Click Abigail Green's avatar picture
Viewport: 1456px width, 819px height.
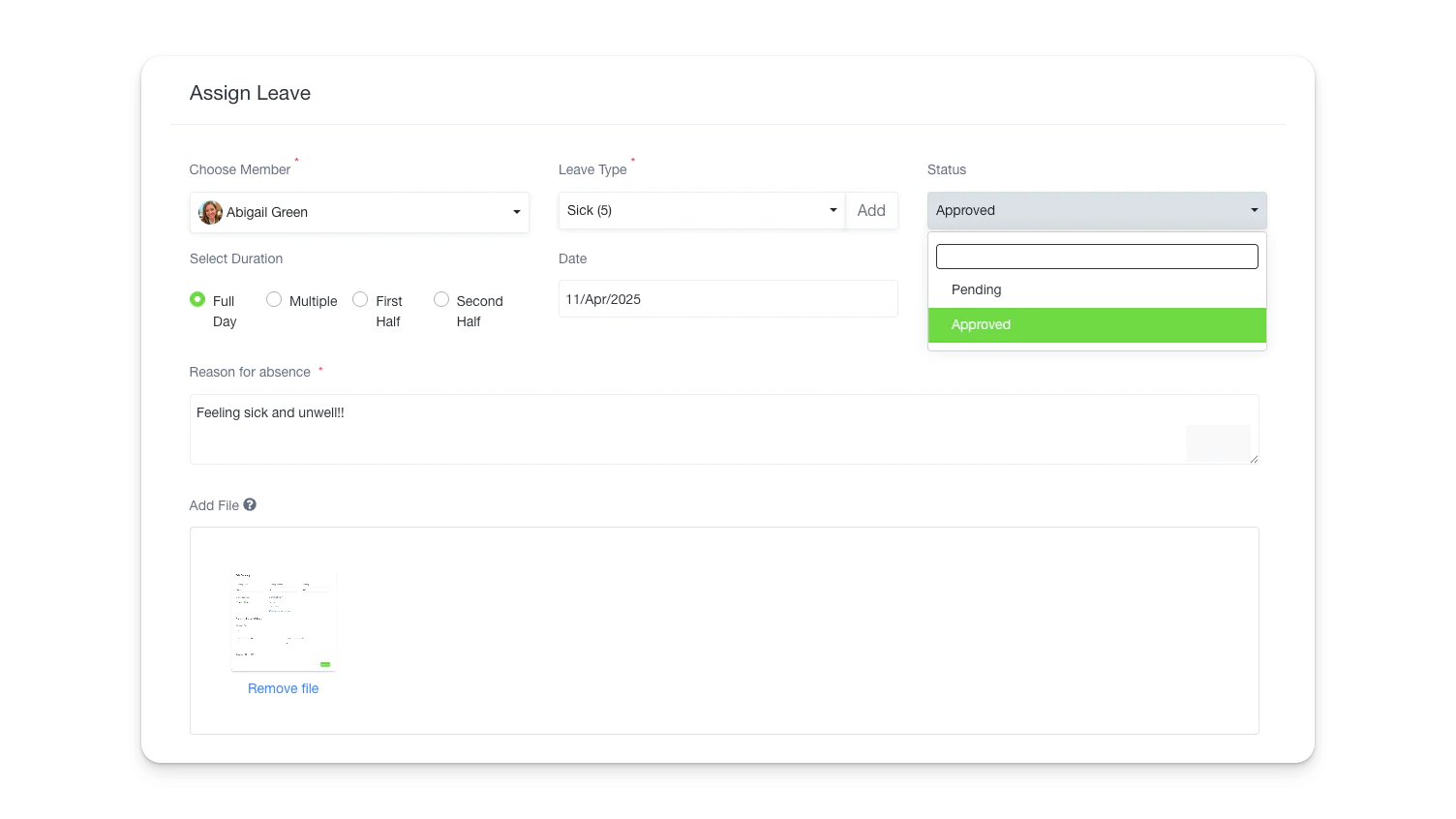coord(210,212)
